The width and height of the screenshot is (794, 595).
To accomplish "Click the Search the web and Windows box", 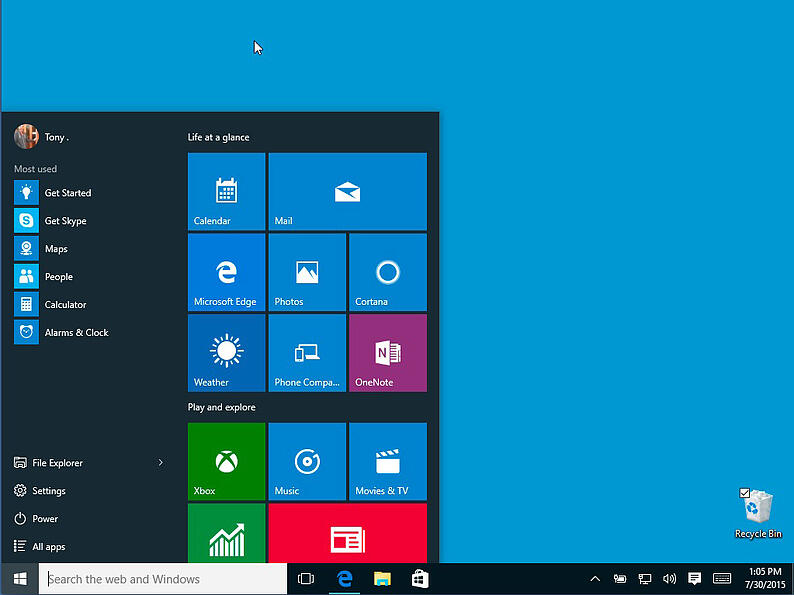I will pyautogui.click(x=163, y=579).
